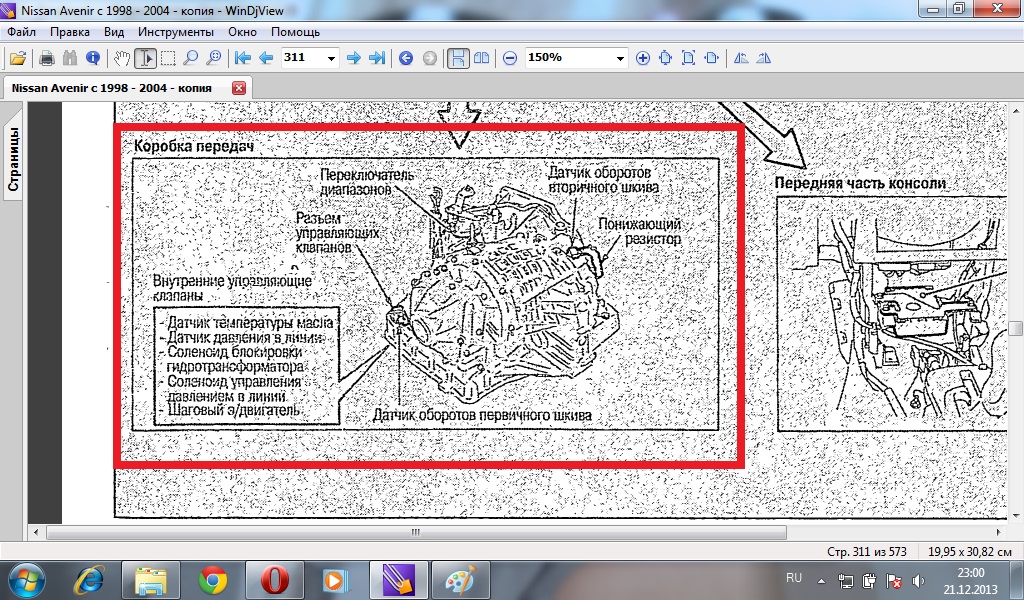
Task: Expand the 150% zoom level dropdown
Action: coord(620,58)
